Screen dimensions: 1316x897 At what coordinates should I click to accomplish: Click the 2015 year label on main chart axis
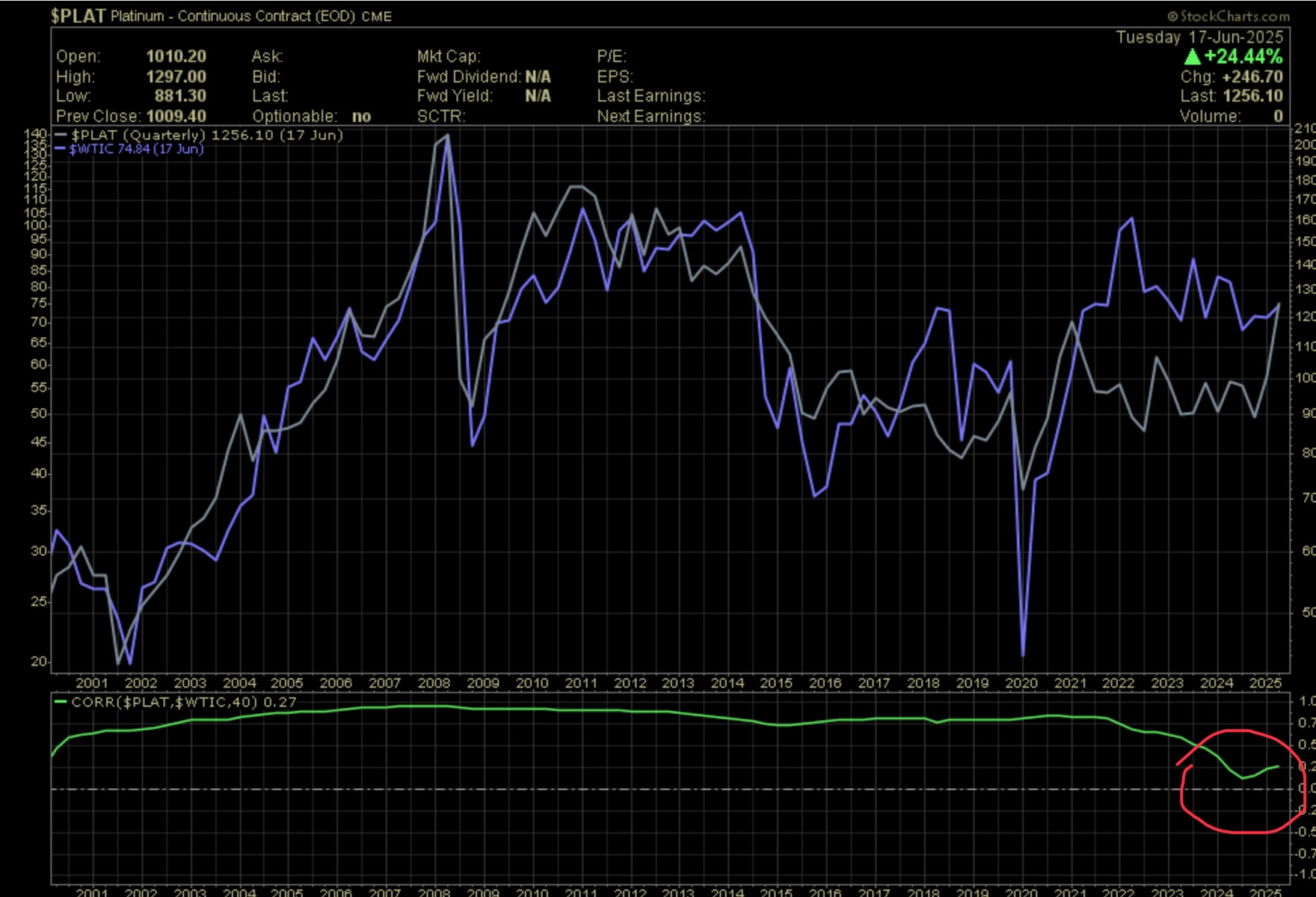(x=776, y=682)
